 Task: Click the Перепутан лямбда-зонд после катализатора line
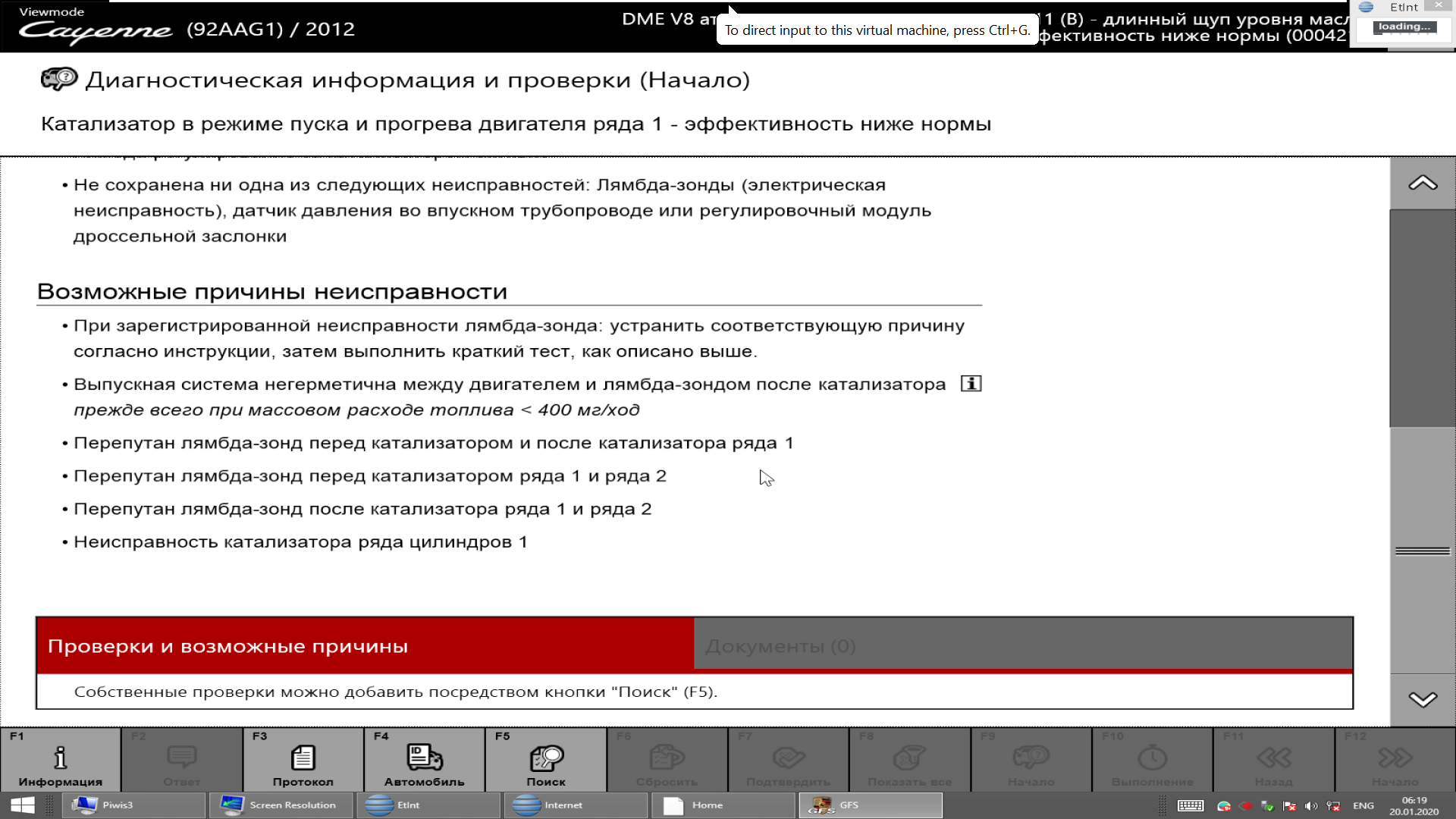(362, 509)
